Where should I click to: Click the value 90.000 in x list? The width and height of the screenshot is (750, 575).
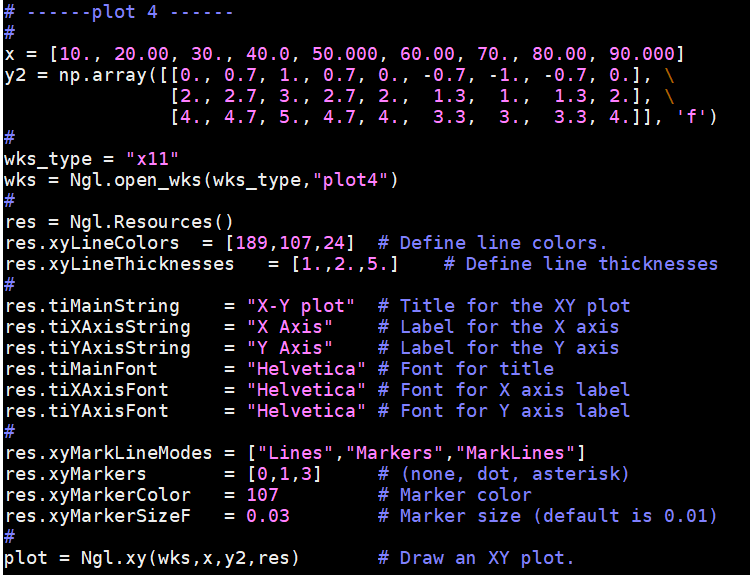pyautogui.click(x=641, y=54)
